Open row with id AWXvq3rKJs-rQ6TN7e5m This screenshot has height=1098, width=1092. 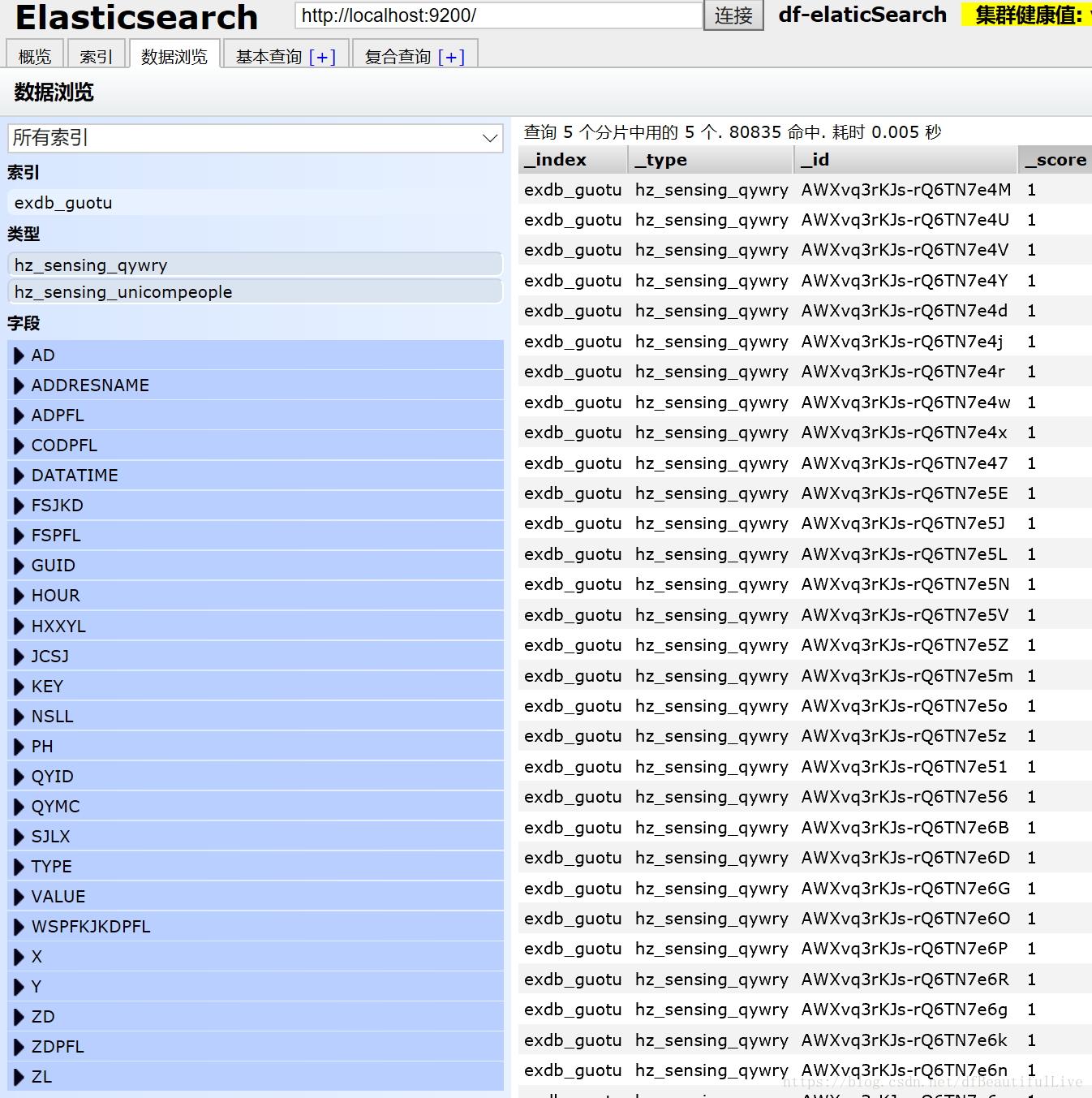(x=805, y=675)
